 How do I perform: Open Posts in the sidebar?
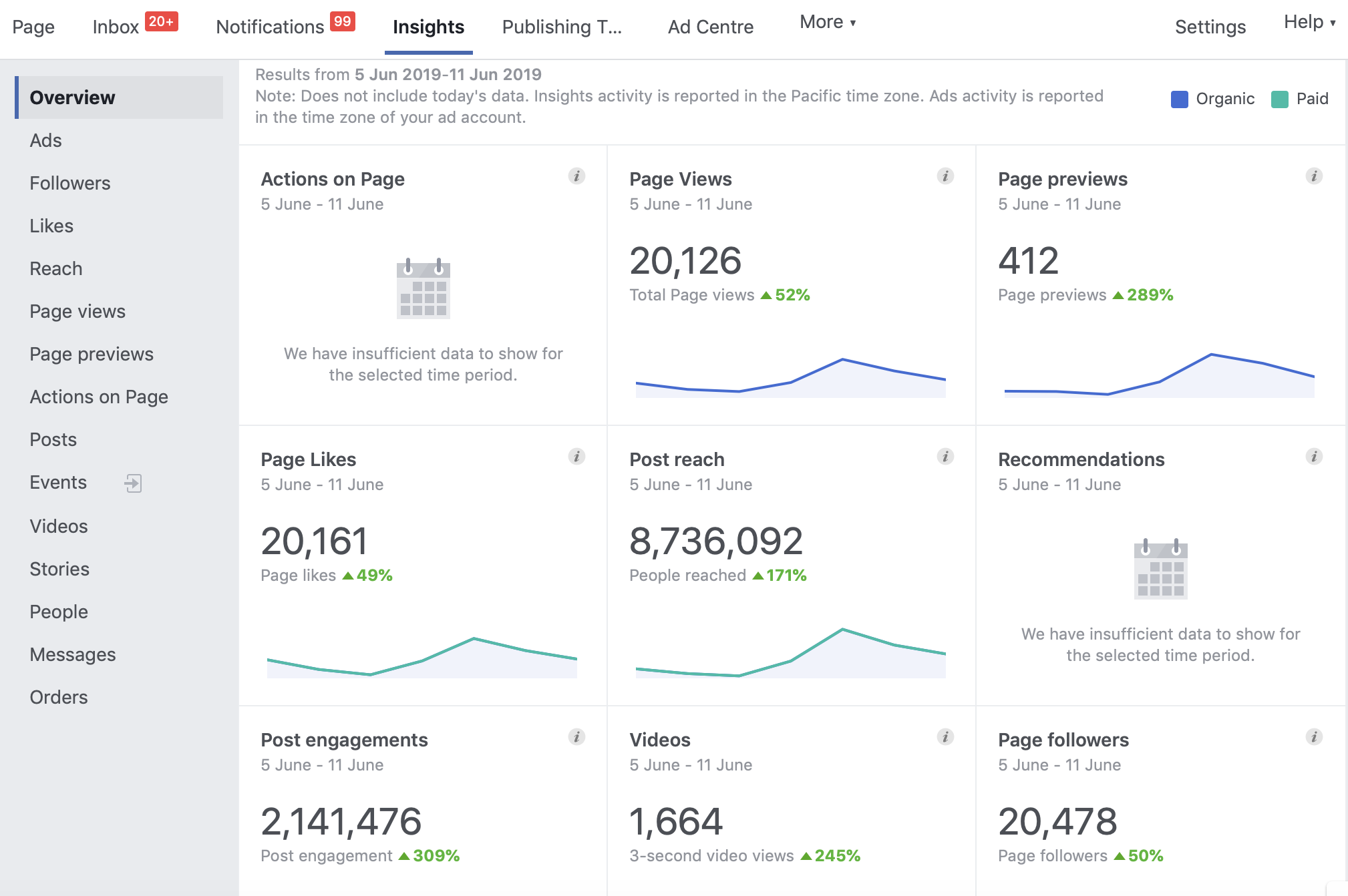(x=53, y=439)
